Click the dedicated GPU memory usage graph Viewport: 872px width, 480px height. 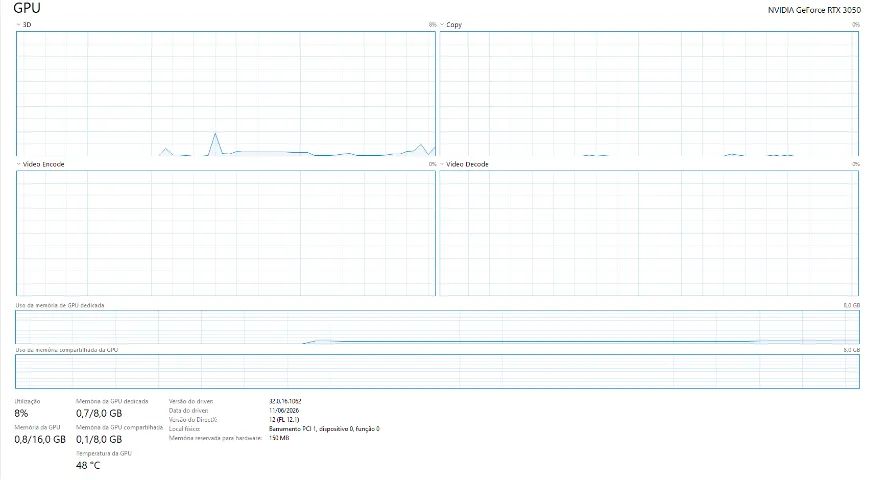(437, 327)
